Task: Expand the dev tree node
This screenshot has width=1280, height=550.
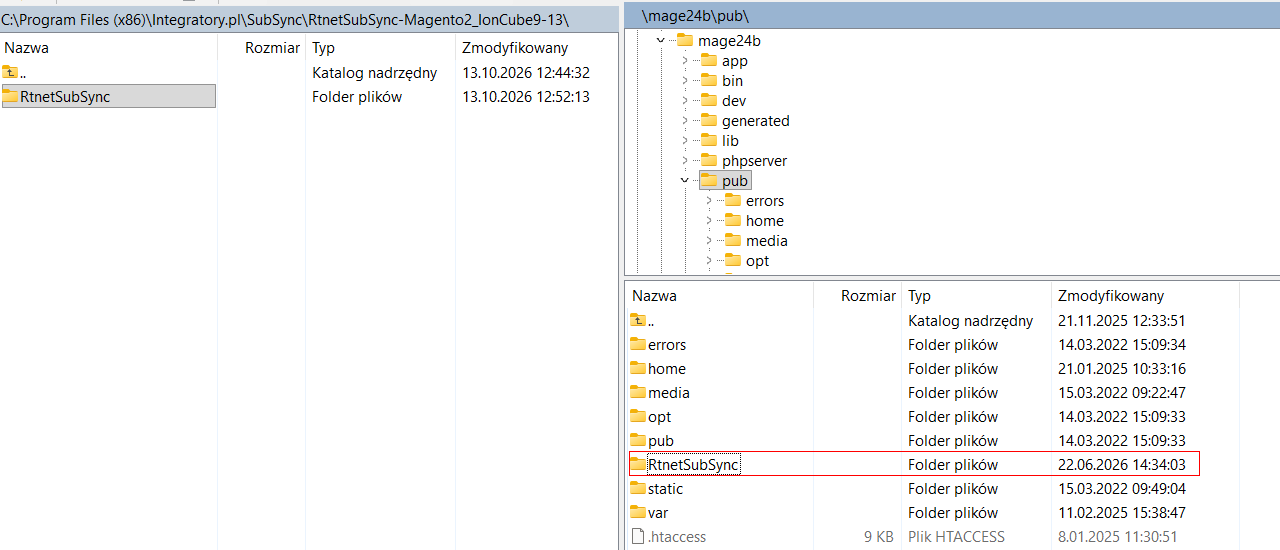Action: (x=685, y=100)
